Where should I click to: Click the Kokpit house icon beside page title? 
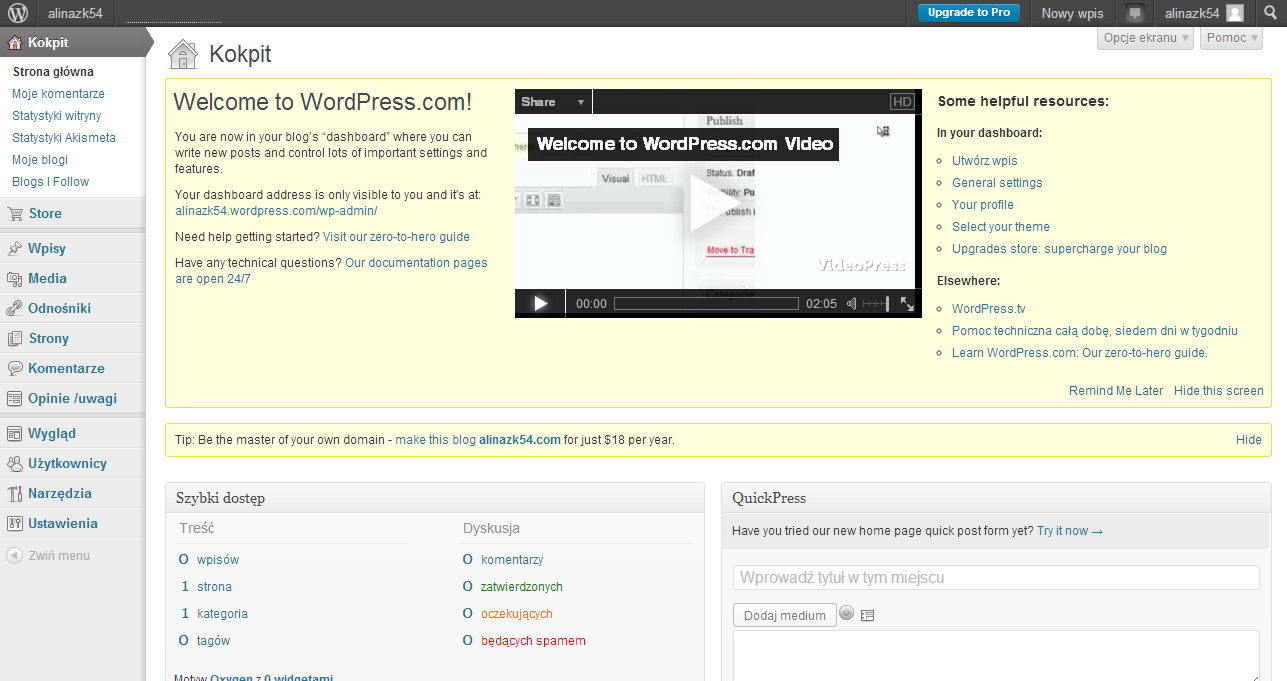click(x=183, y=54)
